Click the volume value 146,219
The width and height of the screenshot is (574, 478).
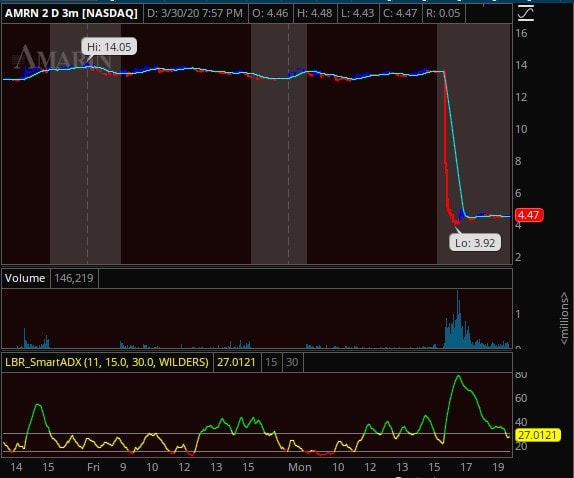[x=74, y=278]
